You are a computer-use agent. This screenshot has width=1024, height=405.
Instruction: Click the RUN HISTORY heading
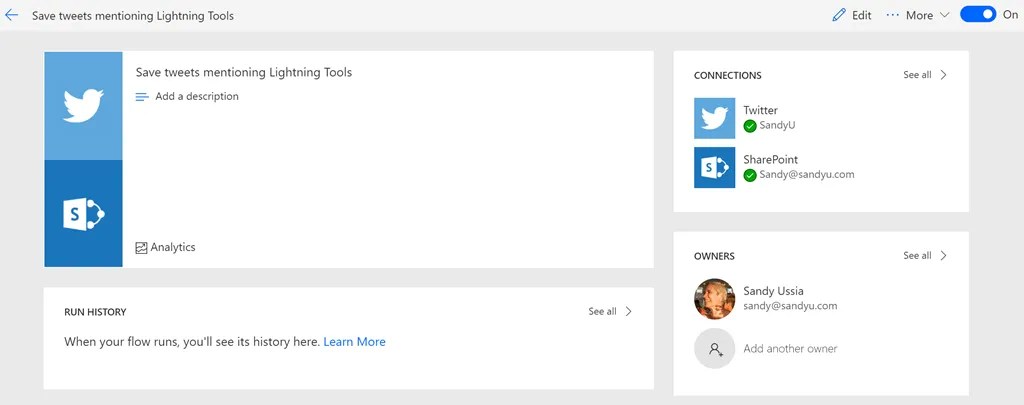(x=95, y=312)
